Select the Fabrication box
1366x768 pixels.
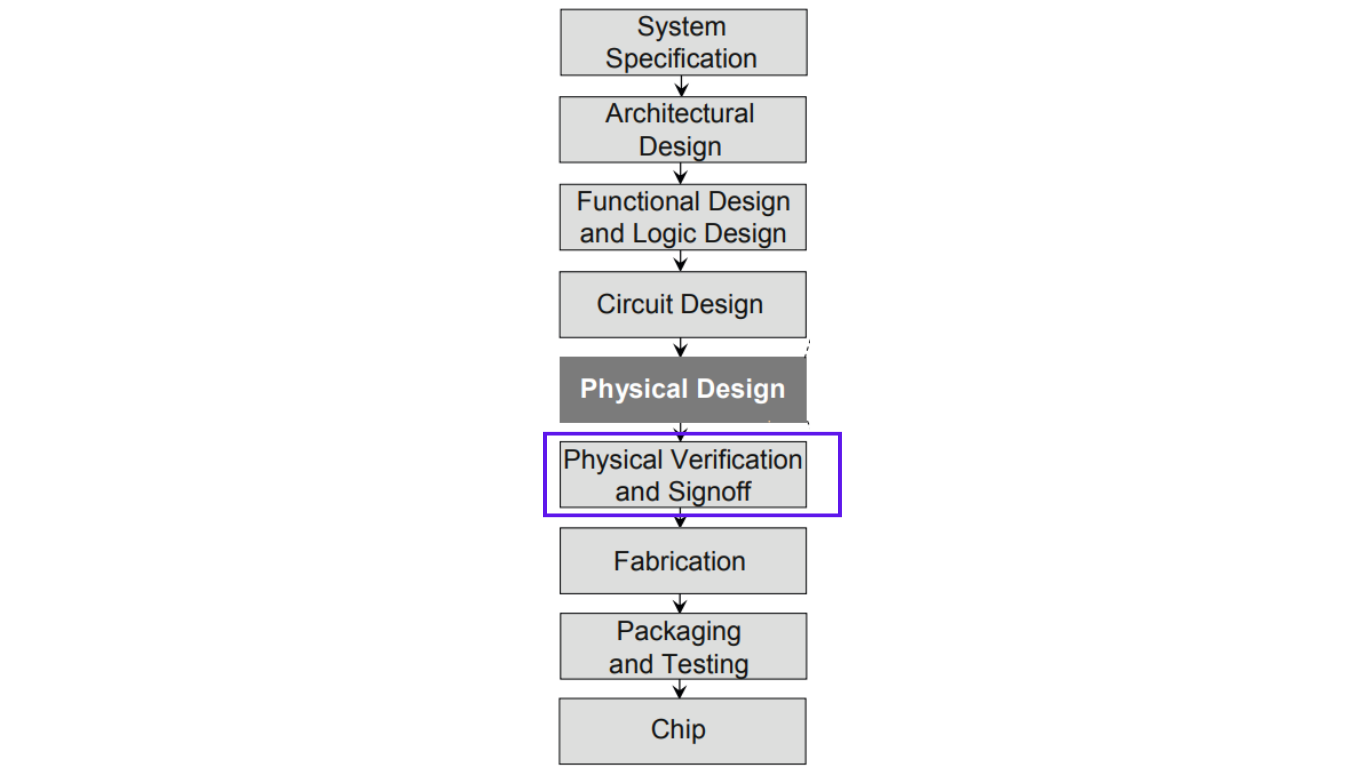(682, 561)
